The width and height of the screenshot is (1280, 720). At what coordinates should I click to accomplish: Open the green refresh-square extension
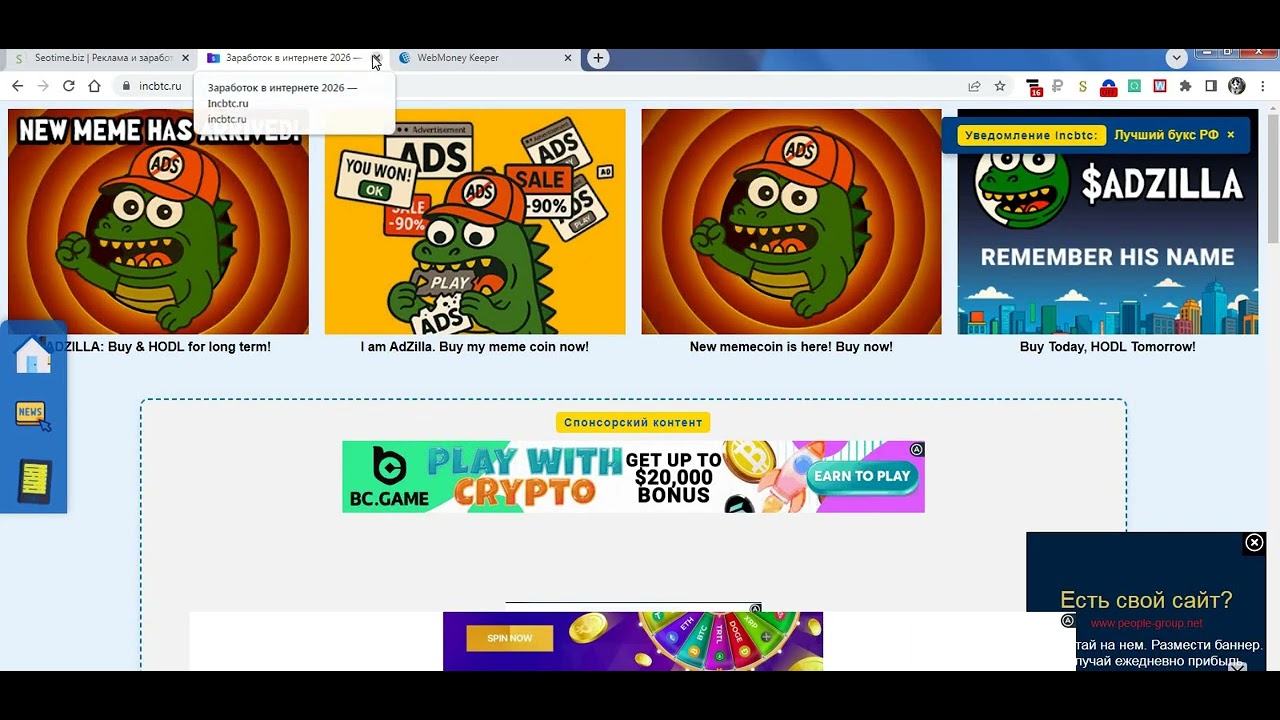1135,86
